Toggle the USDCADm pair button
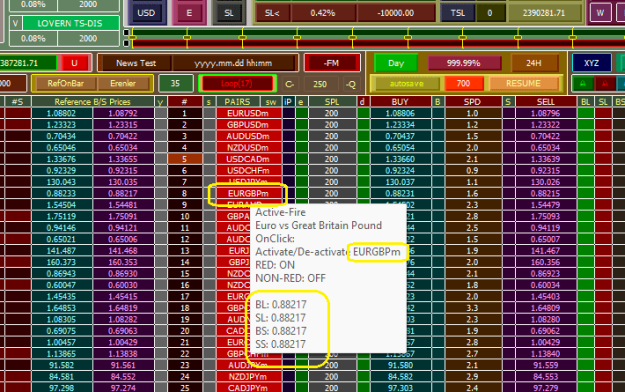Viewport: 625px width, 392px height. tap(249, 159)
